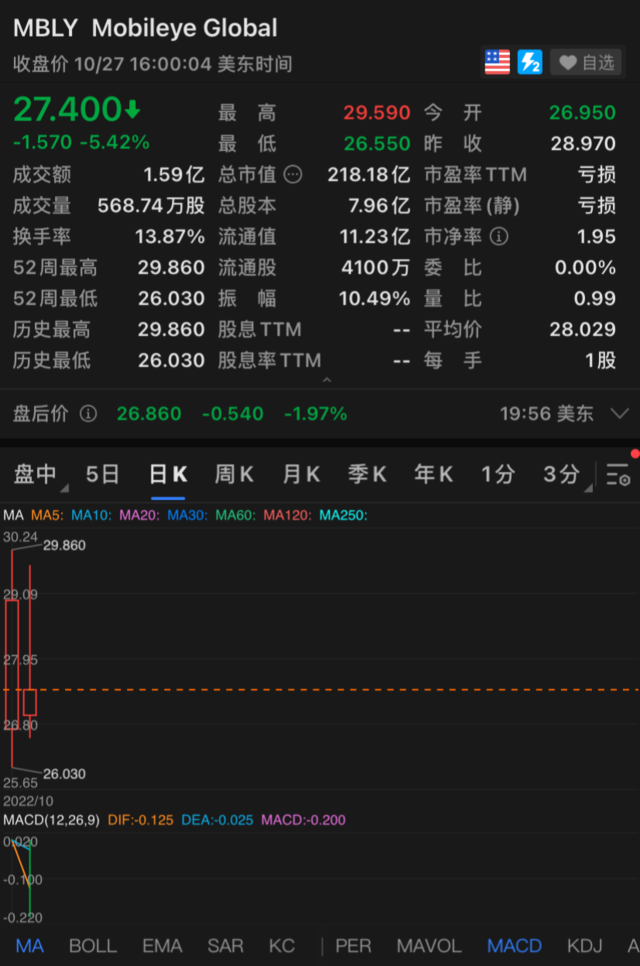Tap the current price 27.400

point(68,110)
